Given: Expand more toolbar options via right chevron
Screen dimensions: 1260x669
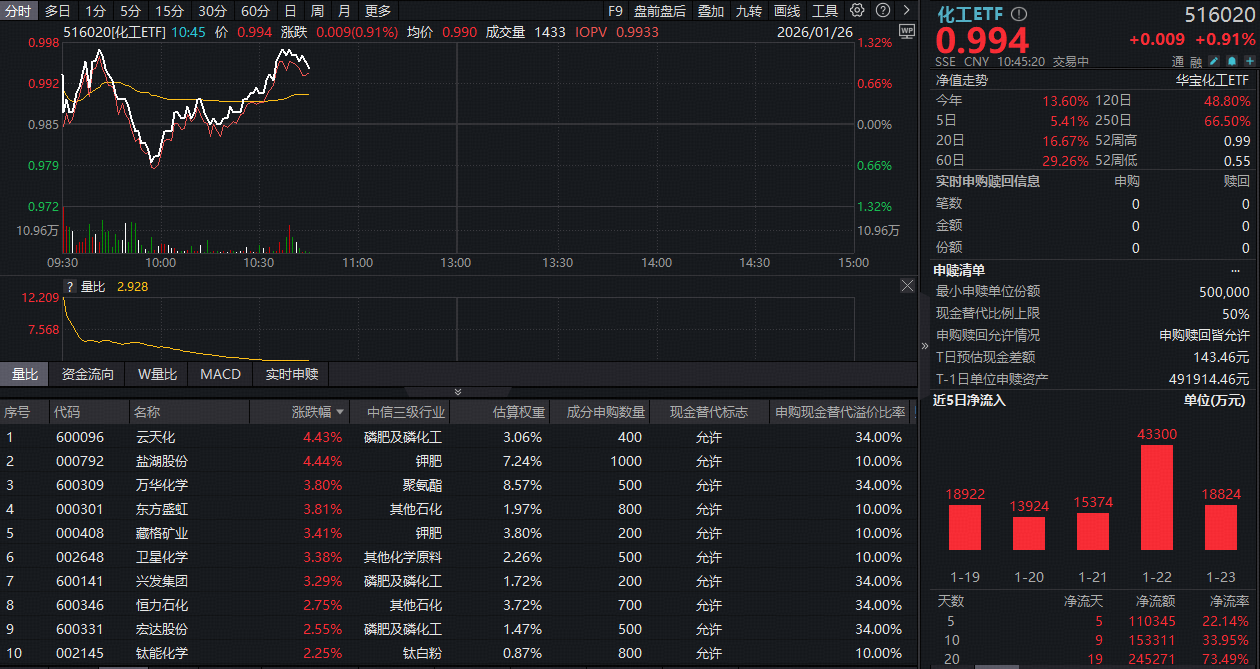Looking at the screenshot, I should point(907,10).
